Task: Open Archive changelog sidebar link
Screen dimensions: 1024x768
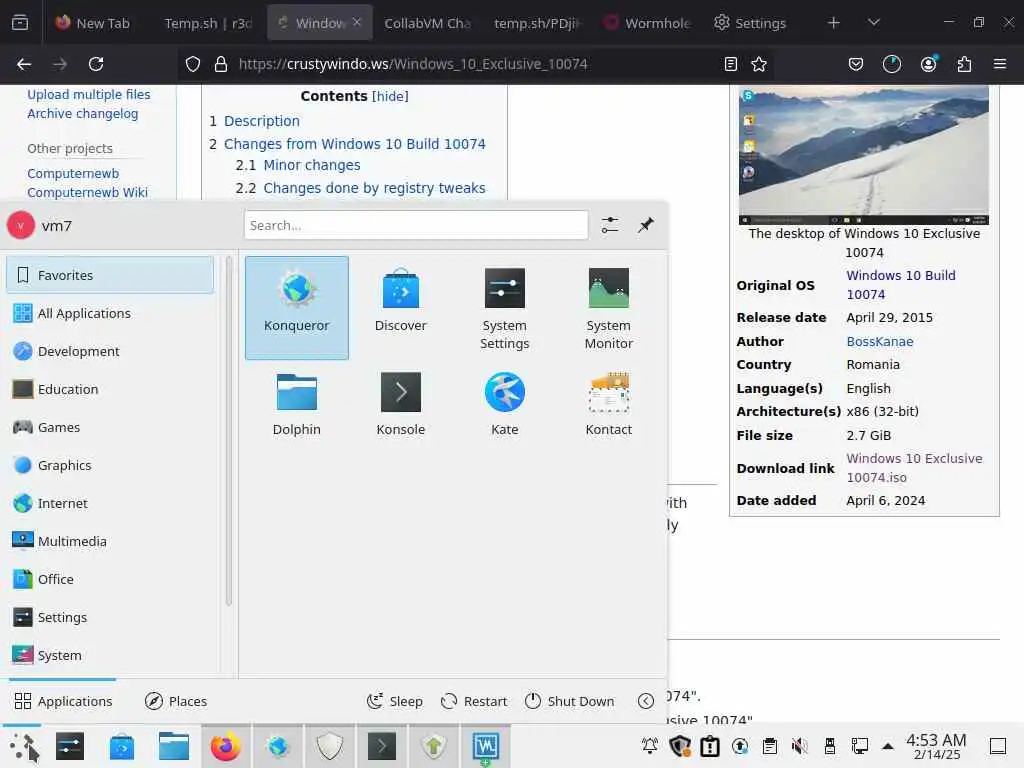Action: (x=82, y=114)
